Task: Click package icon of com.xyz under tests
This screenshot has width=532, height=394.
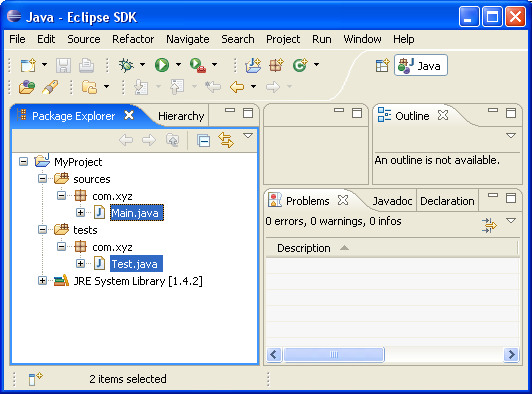Action: pos(80,246)
